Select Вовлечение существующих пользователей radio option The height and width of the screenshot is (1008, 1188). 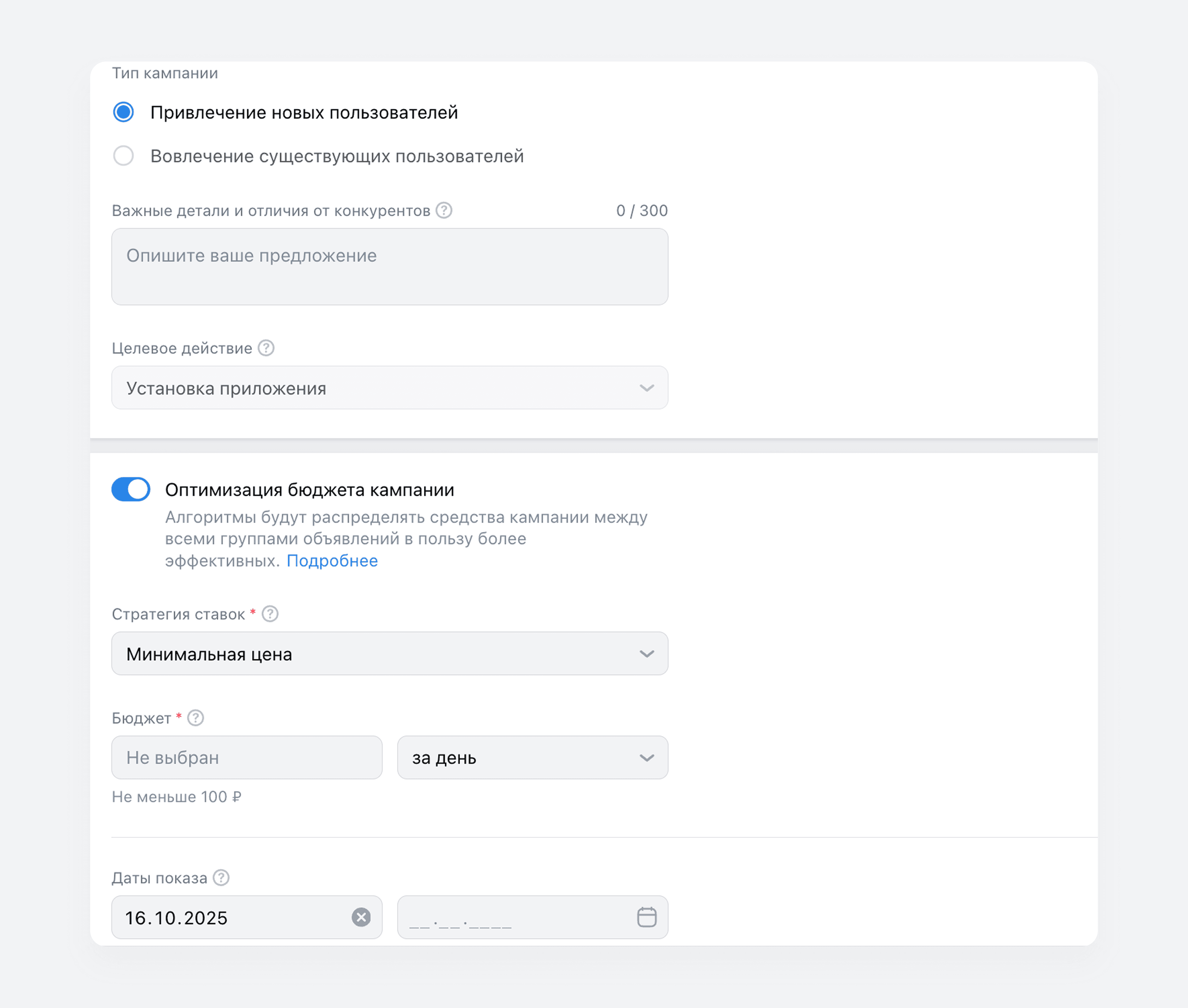coord(123,155)
